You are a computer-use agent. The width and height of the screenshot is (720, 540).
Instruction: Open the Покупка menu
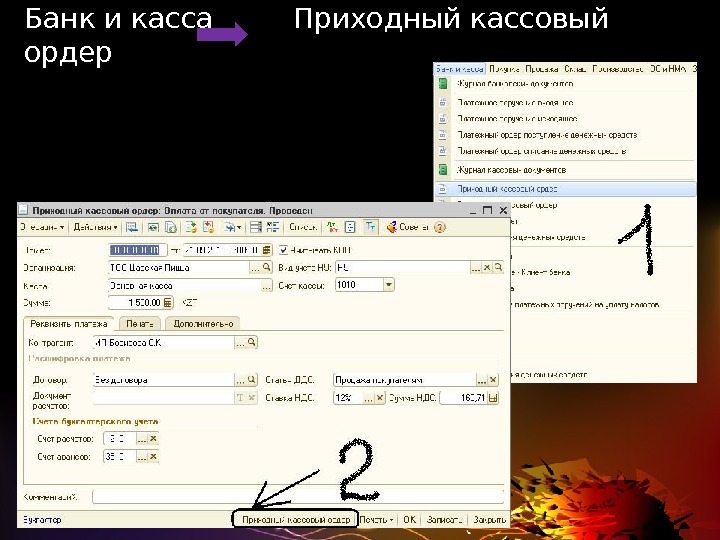(504, 69)
